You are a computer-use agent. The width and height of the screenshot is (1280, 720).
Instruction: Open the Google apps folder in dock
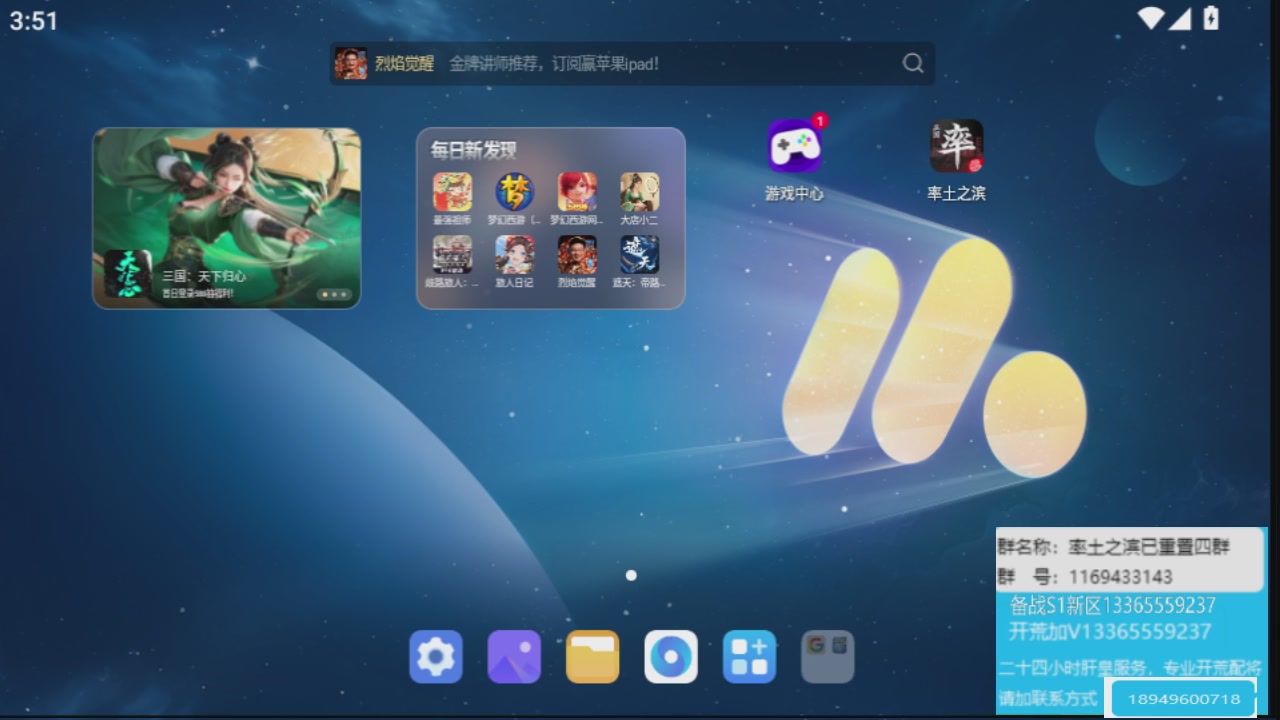[828, 657]
